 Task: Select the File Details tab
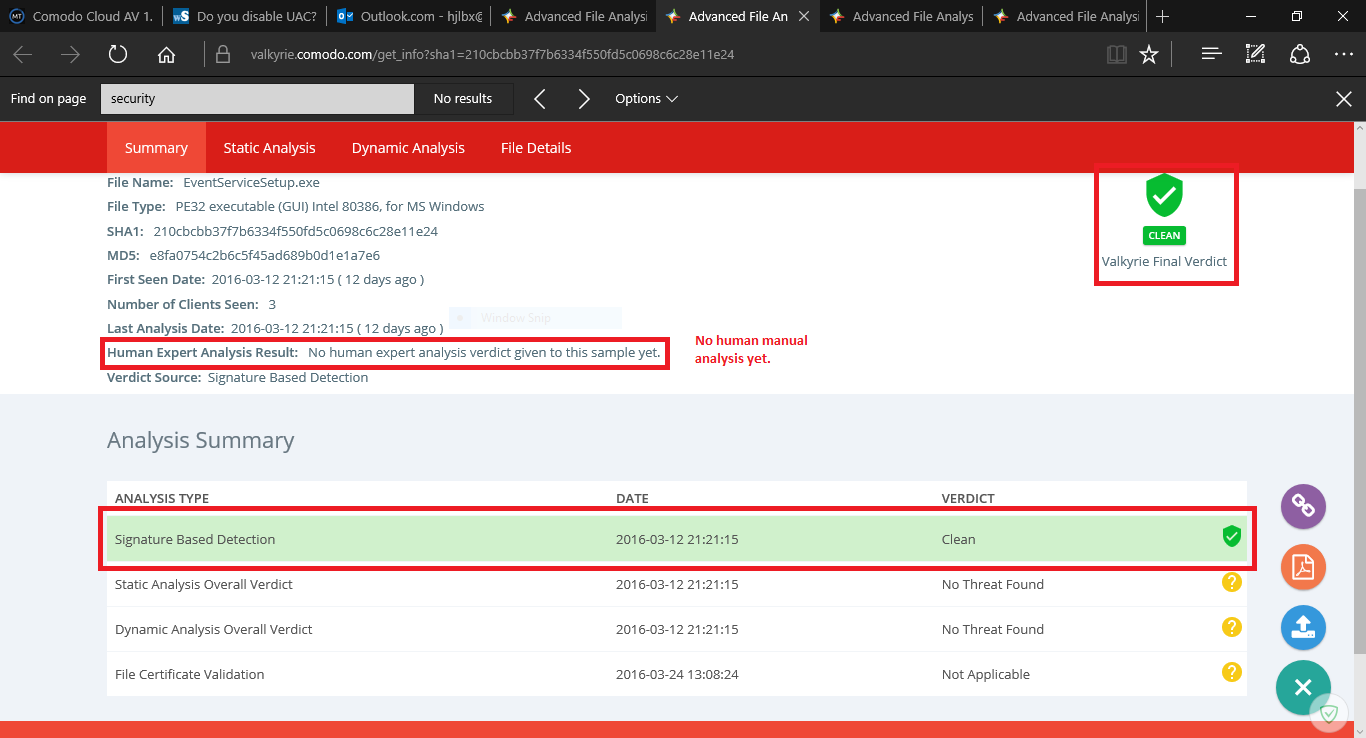[536, 148]
